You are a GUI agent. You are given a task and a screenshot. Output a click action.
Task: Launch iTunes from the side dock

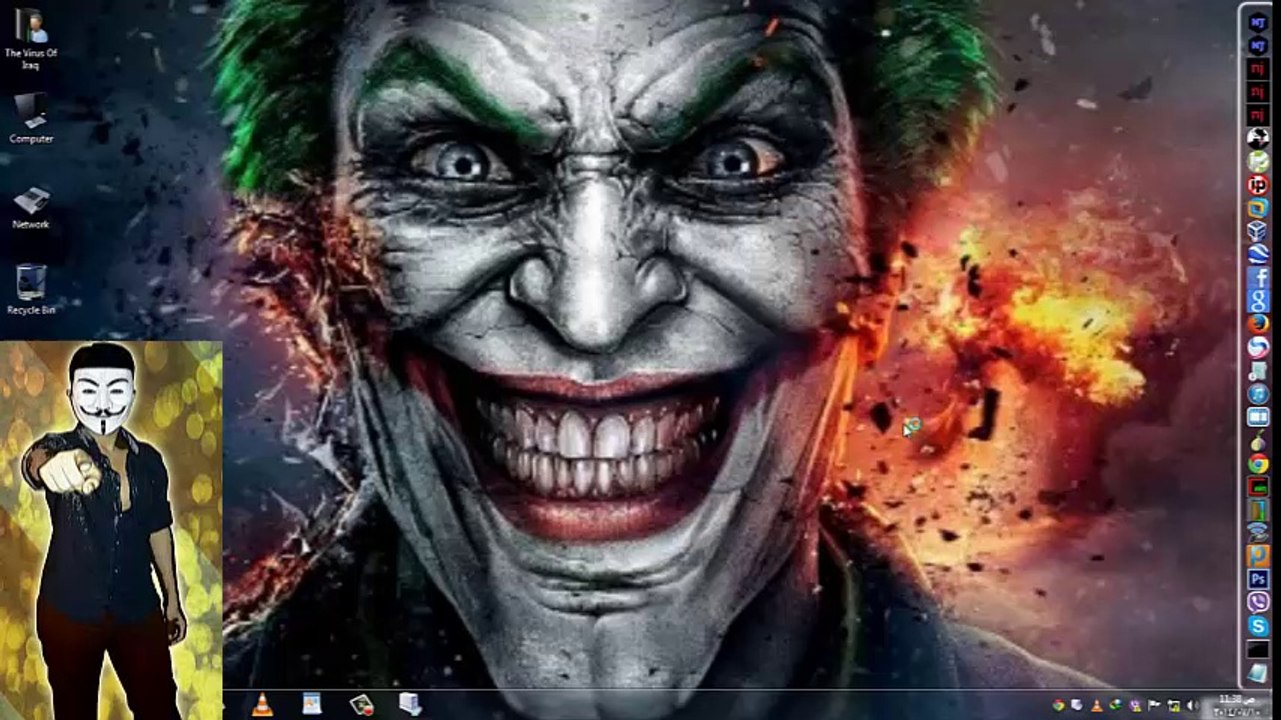tap(1258, 392)
